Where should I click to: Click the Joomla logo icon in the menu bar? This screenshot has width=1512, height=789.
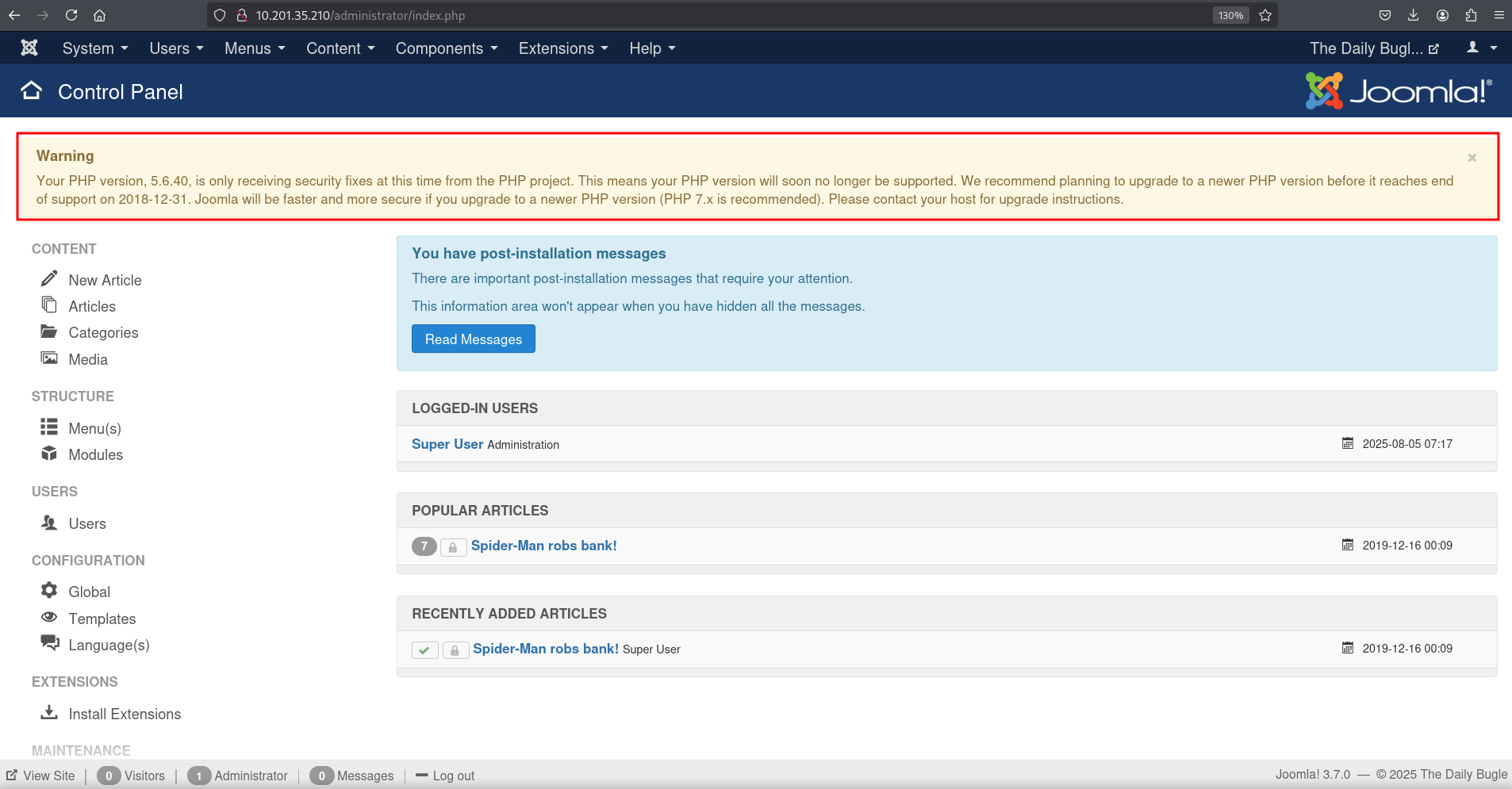(29, 48)
